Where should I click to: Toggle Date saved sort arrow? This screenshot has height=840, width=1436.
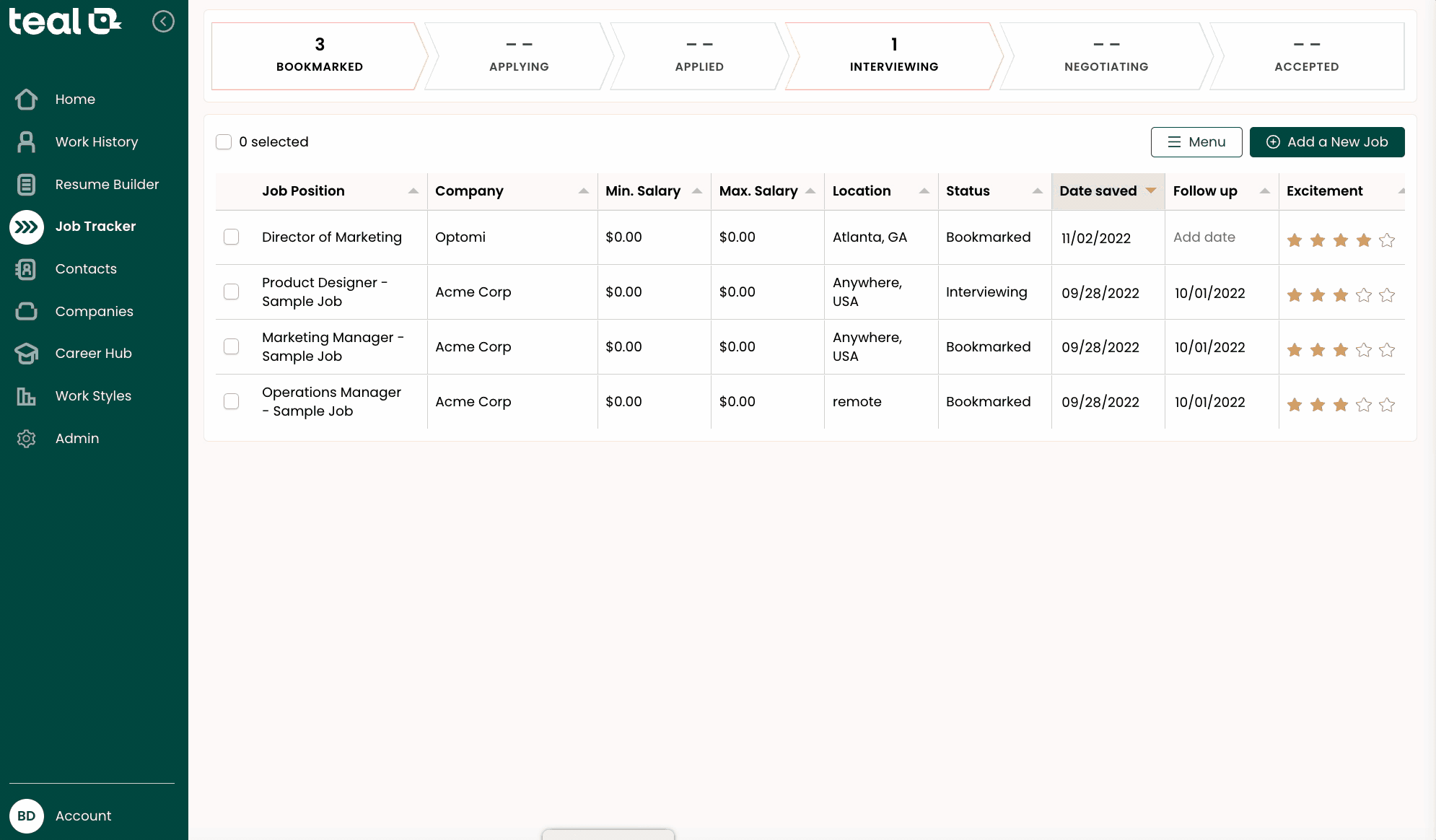click(1151, 191)
